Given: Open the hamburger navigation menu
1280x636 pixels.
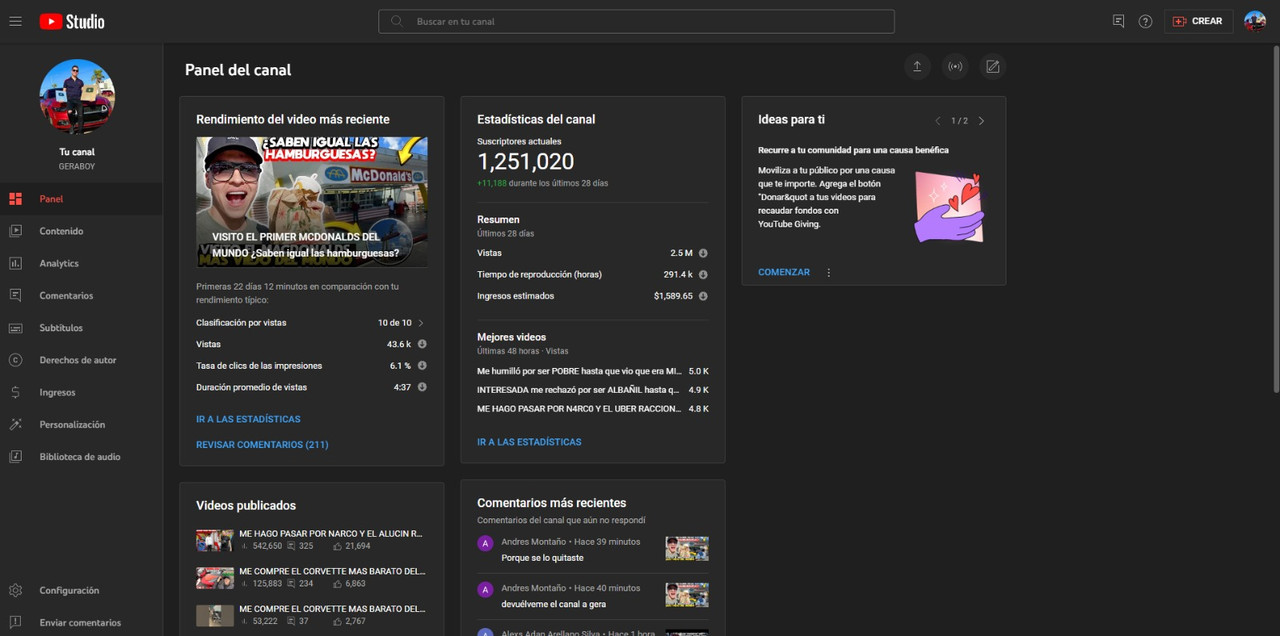Looking at the screenshot, I should pos(15,21).
